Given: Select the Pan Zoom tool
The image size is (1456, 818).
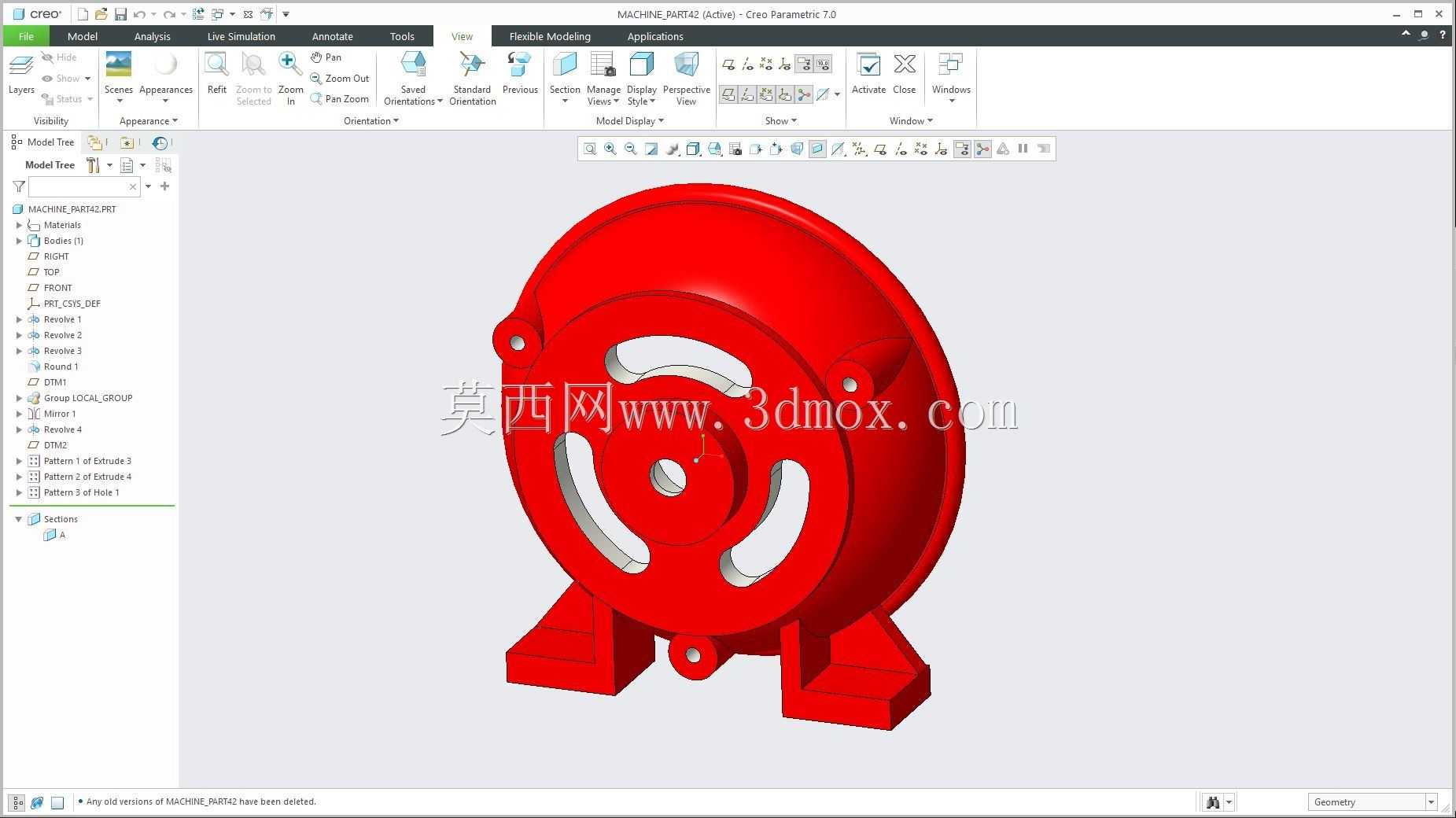Looking at the screenshot, I should coord(340,99).
